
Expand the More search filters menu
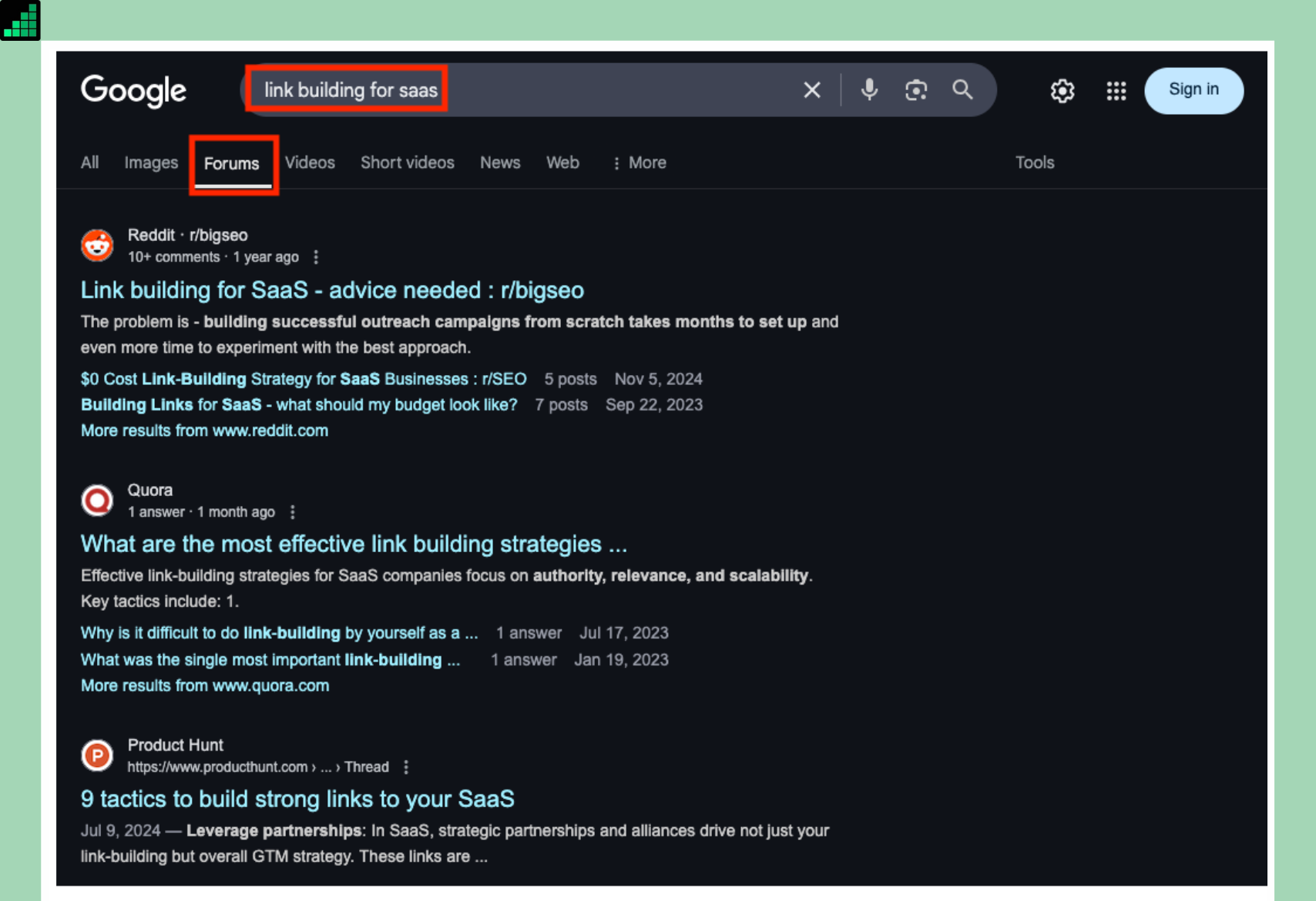pos(639,162)
